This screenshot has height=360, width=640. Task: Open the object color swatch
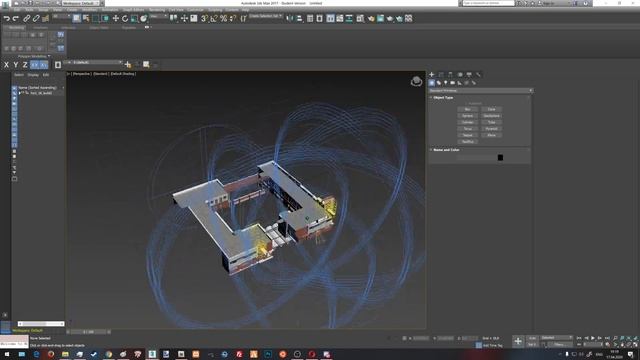pos(500,158)
